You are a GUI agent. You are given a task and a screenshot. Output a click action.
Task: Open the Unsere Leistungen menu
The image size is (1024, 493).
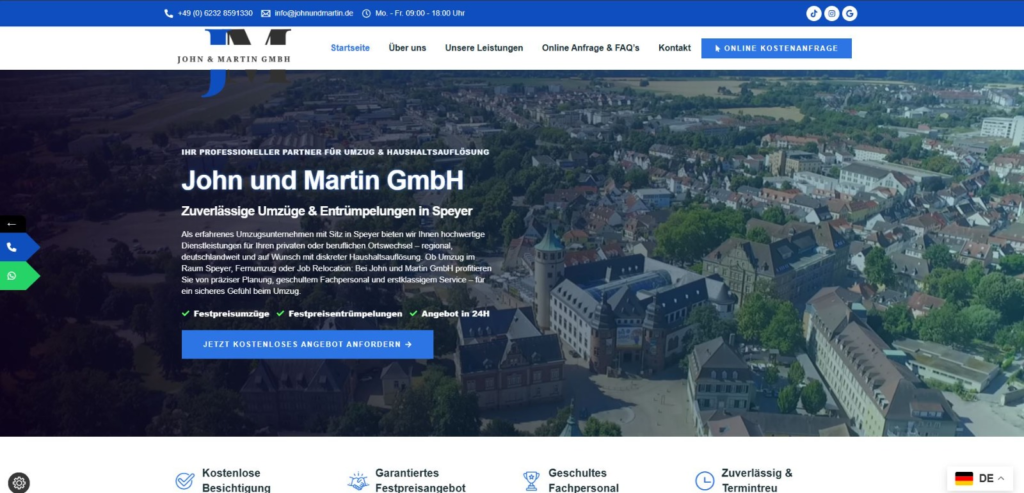coord(484,48)
